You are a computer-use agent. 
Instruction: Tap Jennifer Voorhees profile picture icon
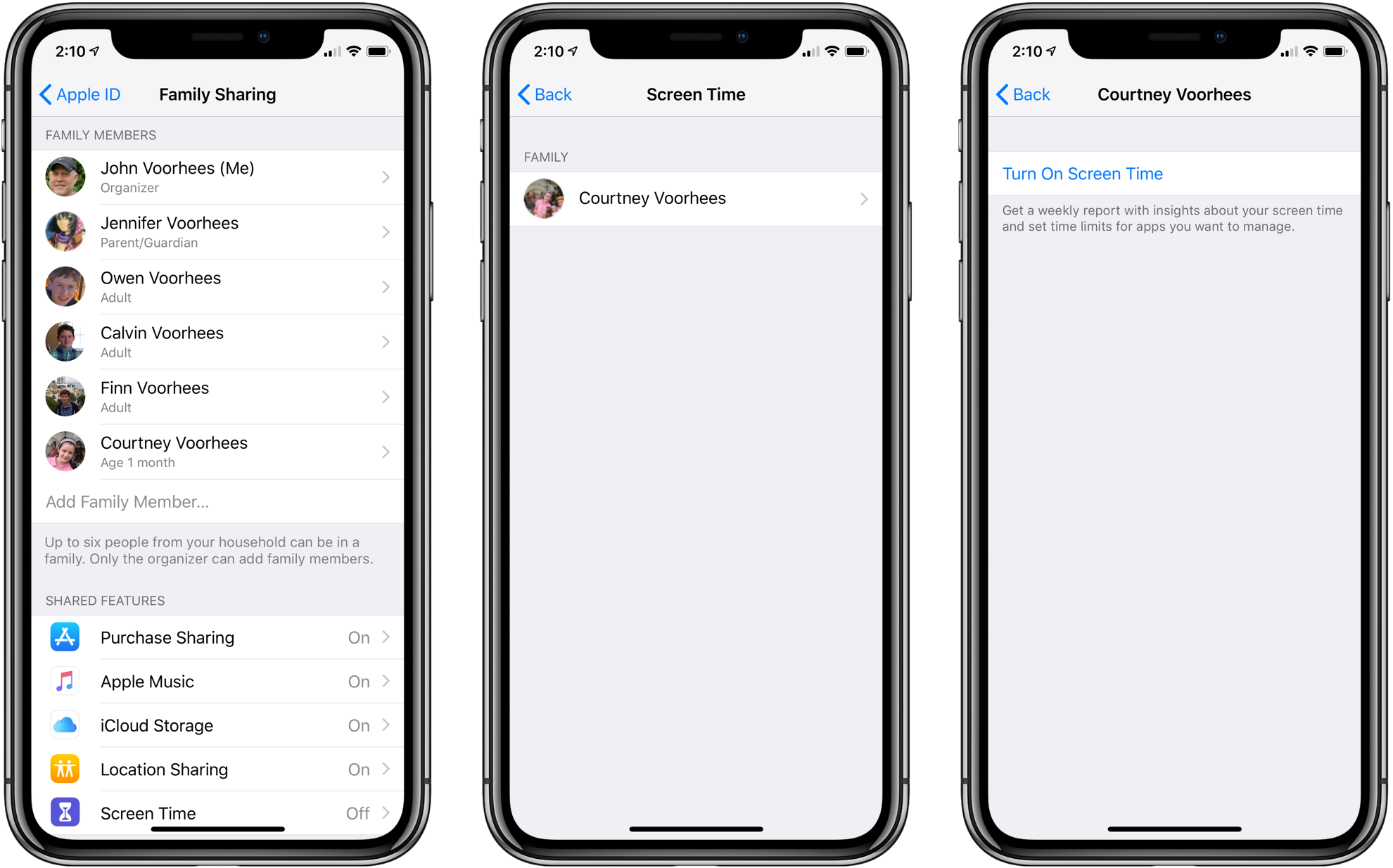tap(66, 231)
